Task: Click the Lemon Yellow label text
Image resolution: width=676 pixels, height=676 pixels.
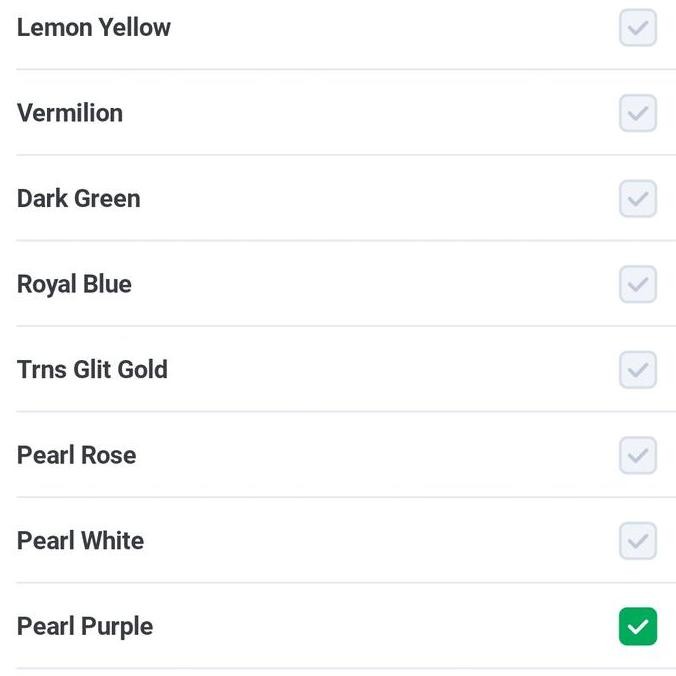Action: coord(94,28)
